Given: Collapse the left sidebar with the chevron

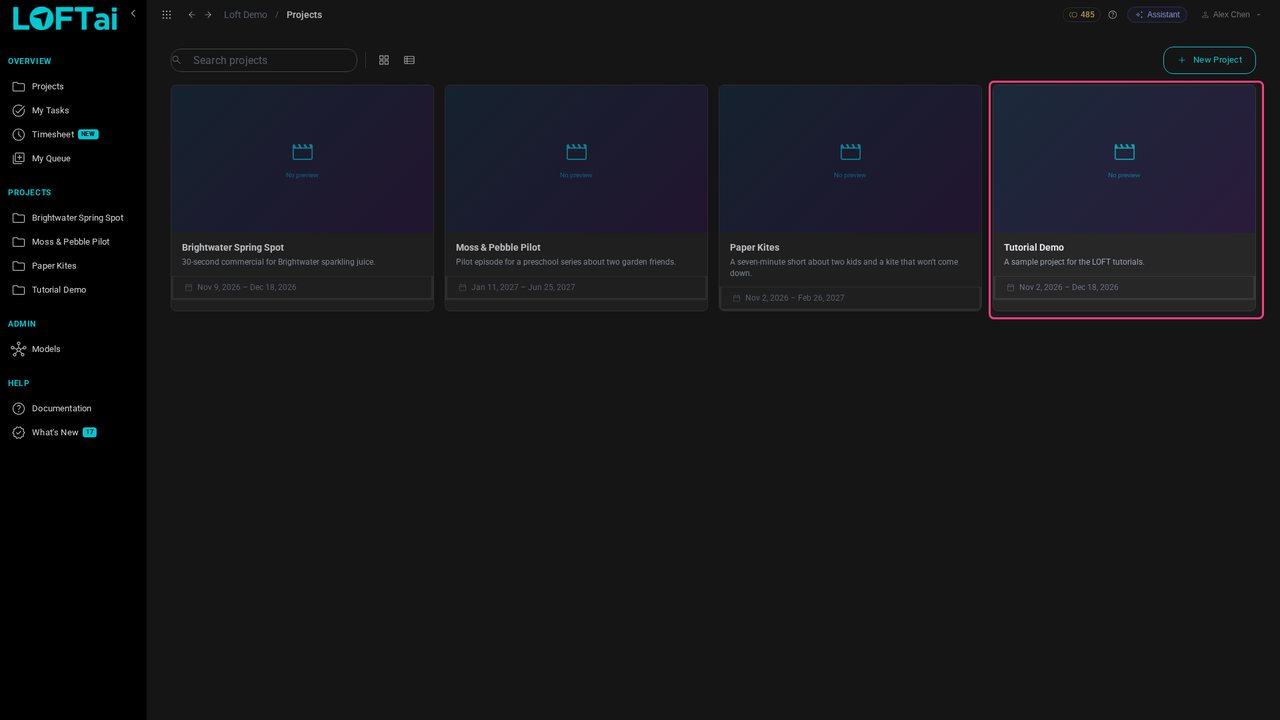Looking at the screenshot, I should coord(133,14).
